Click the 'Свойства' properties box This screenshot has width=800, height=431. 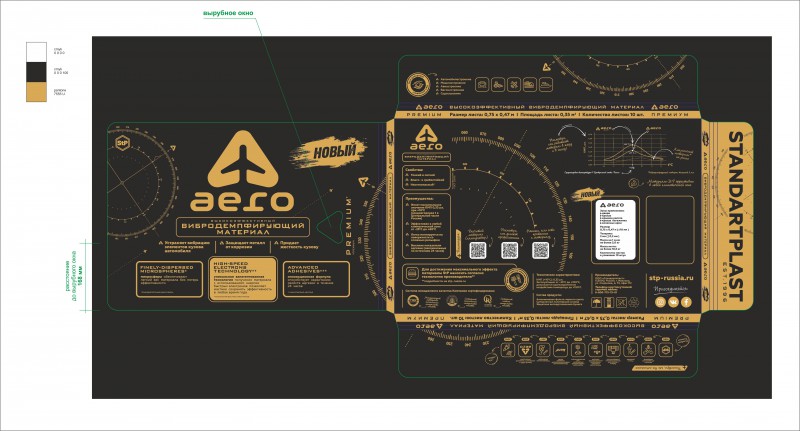[x=427, y=177]
